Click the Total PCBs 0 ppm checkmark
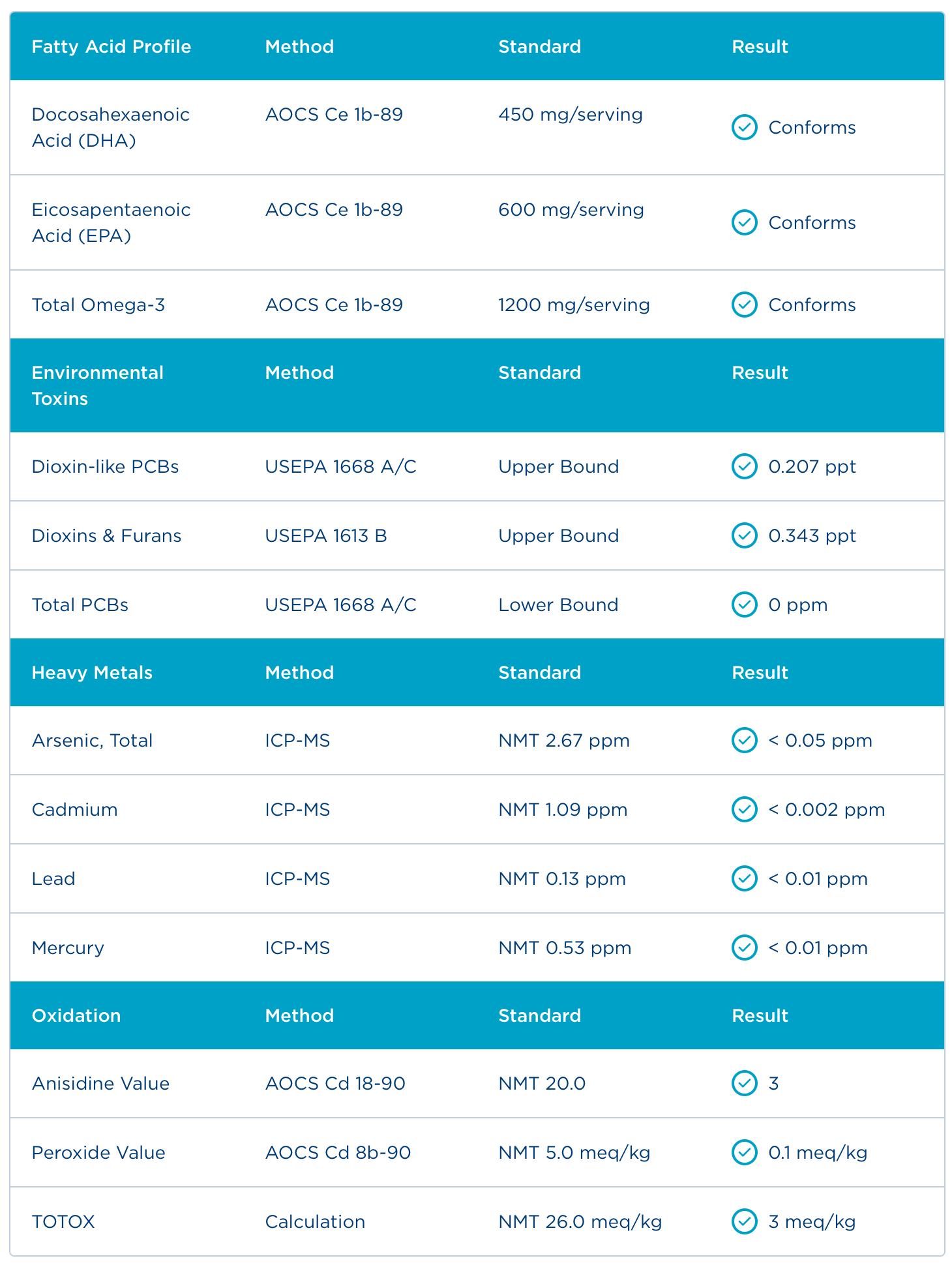 coord(744,605)
